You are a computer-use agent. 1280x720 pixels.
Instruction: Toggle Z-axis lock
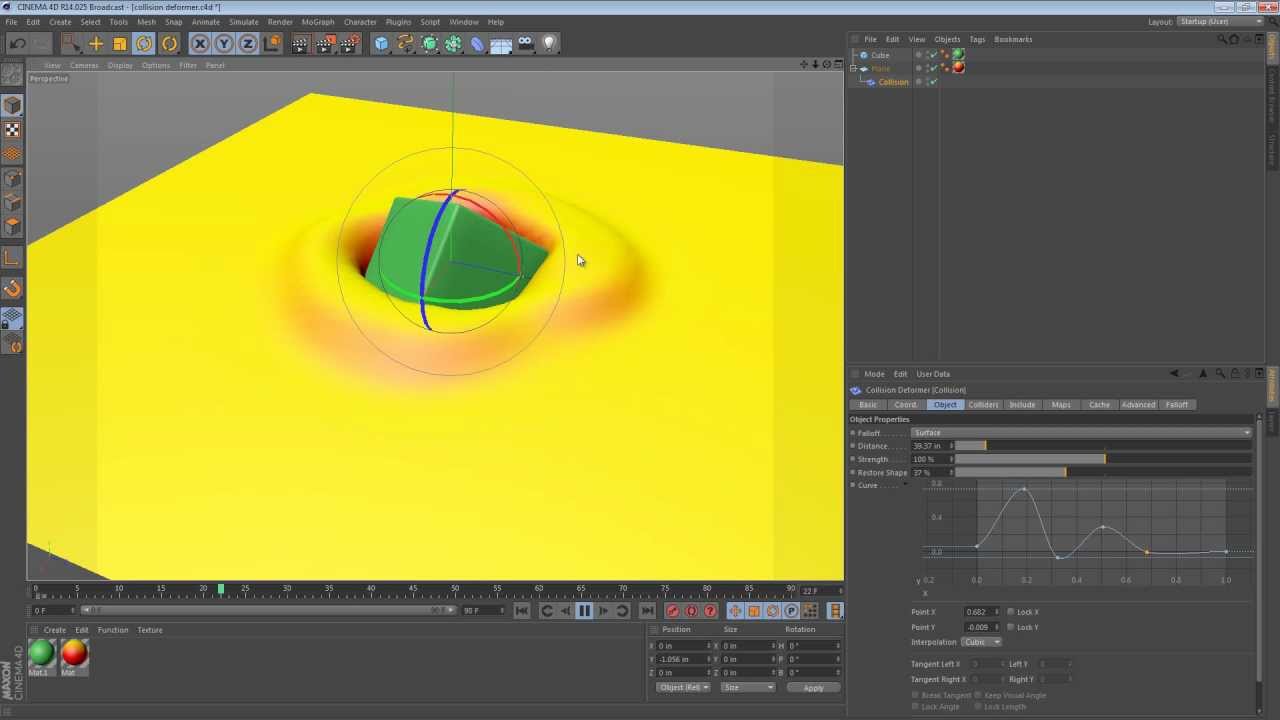(248, 43)
